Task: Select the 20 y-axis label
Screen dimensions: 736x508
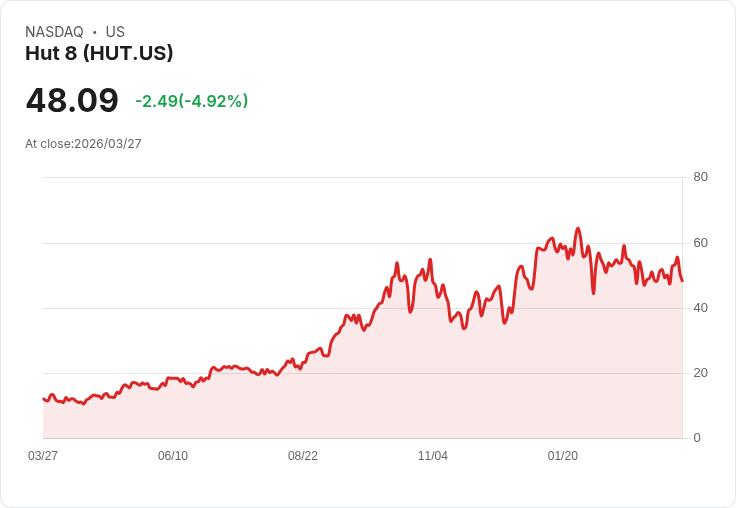Action: pos(700,373)
